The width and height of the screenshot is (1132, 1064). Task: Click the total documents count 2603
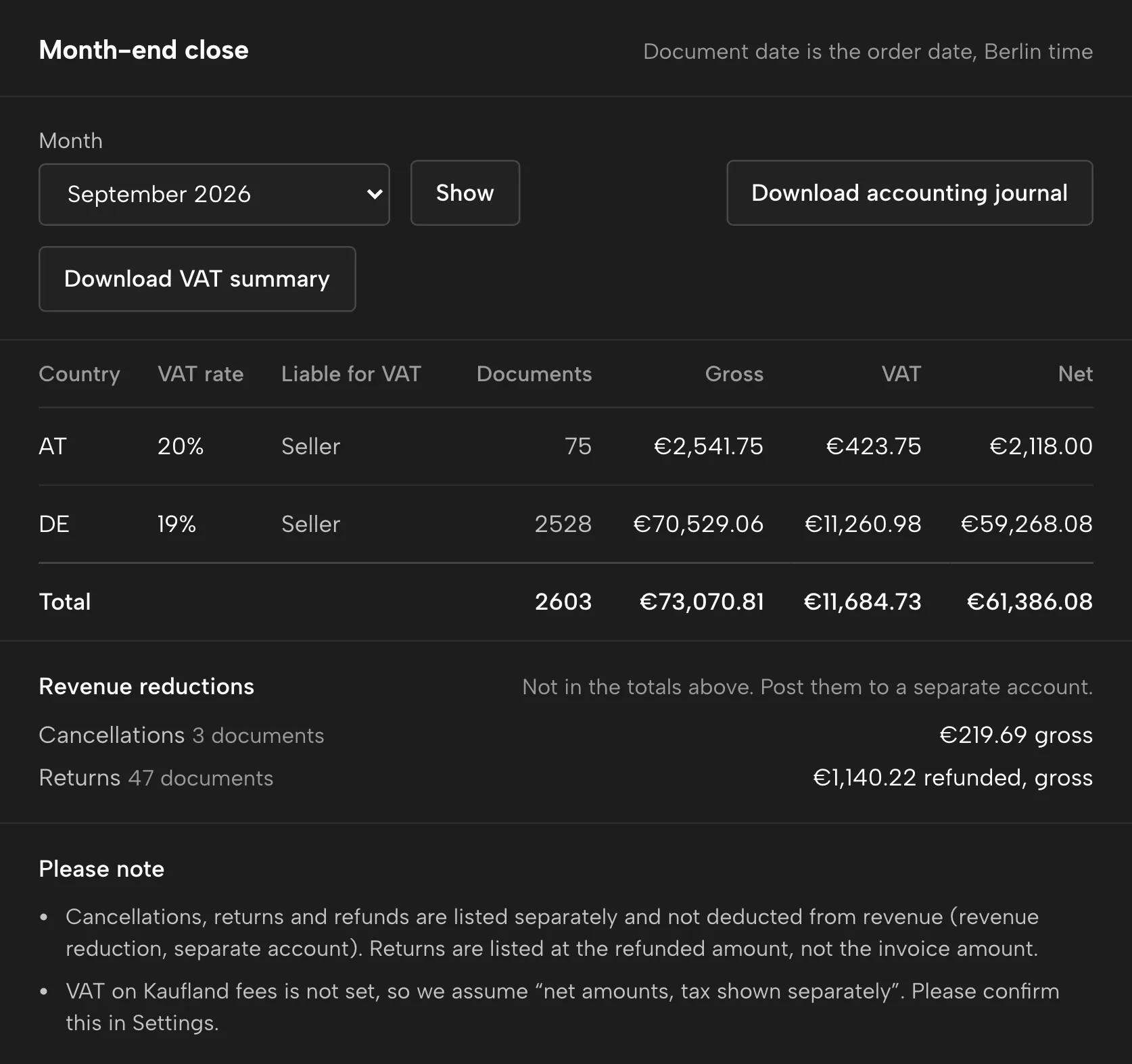[563, 602]
